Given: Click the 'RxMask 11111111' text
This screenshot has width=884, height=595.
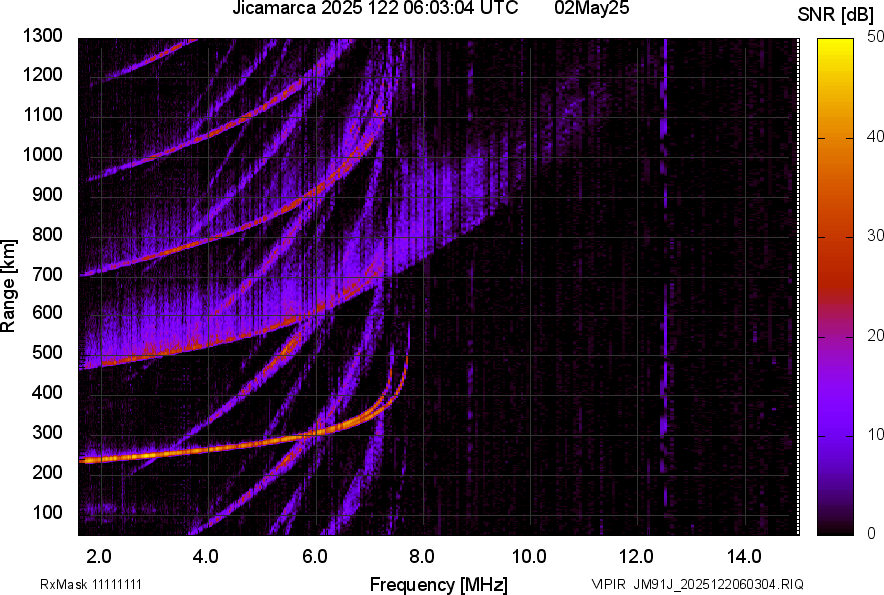Looking at the screenshot, I should point(91,584).
